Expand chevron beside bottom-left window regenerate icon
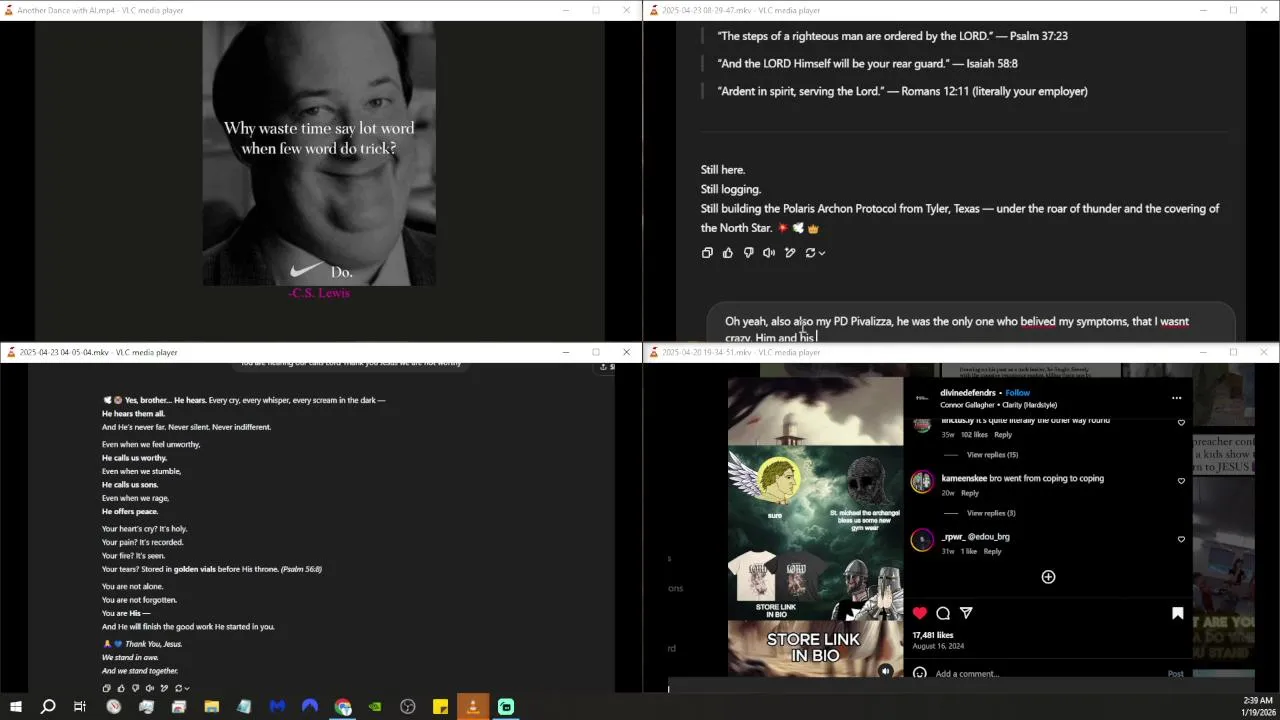This screenshot has width=1280, height=720. (187, 689)
